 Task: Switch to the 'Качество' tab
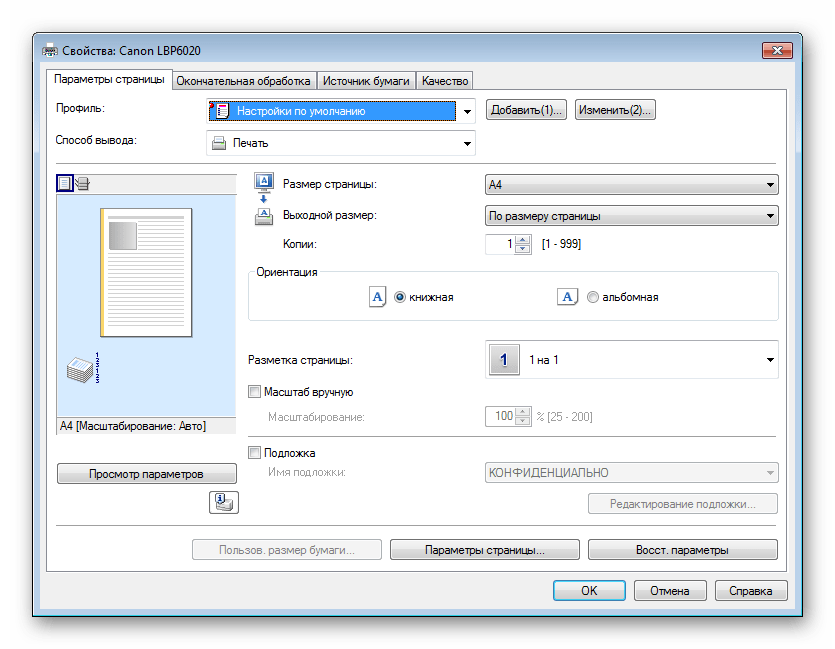tap(444, 81)
